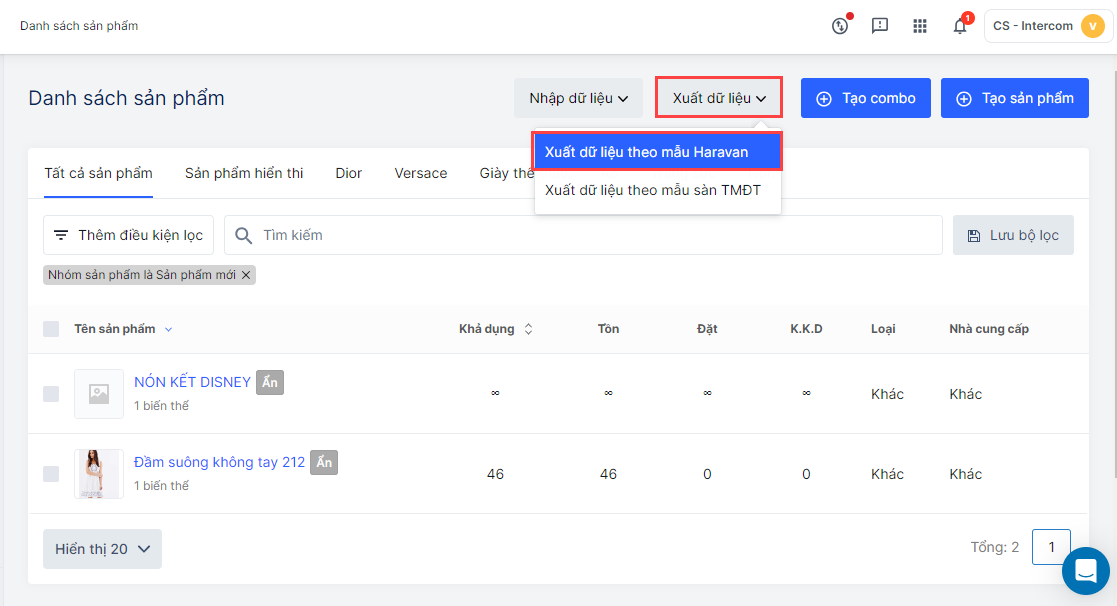
Task: Expand the Nhập dữ liệu dropdown
Action: click(x=578, y=98)
